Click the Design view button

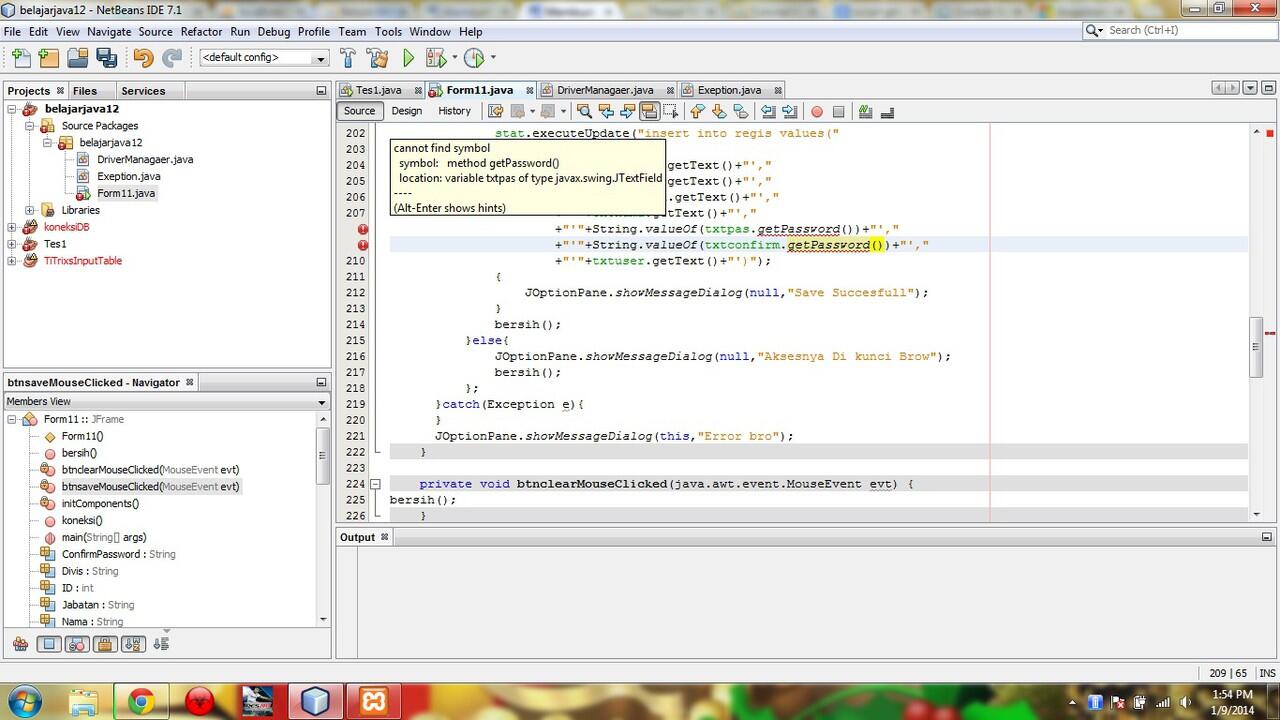(406, 110)
